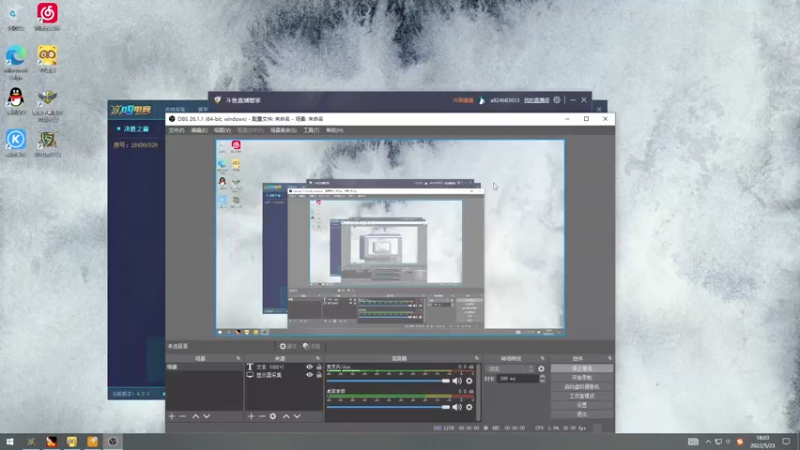Click the Start Recording button in Controls
Image resolution: width=800 pixels, height=450 pixels.
pos(582,378)
